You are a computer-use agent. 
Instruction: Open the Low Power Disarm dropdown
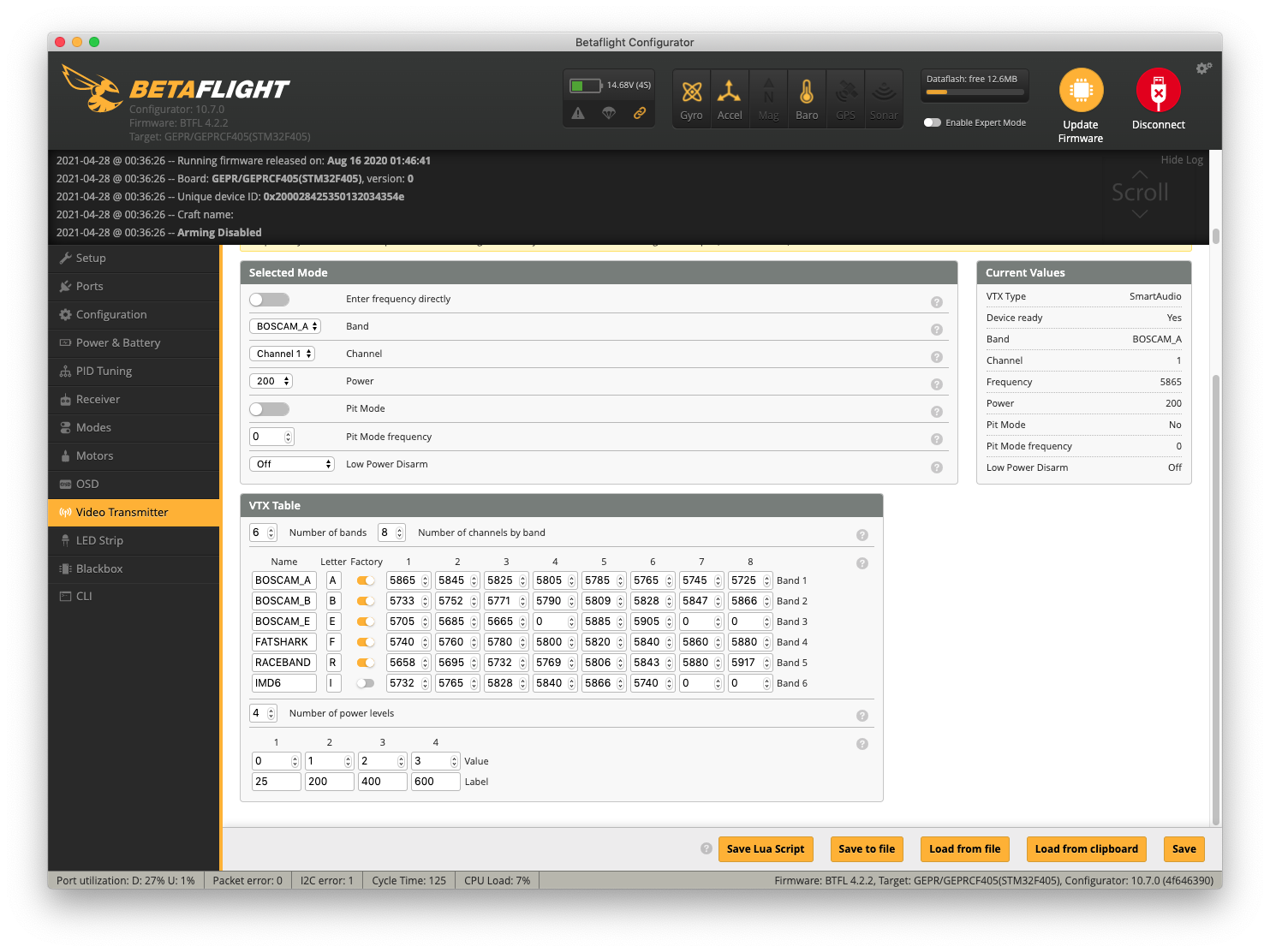click(291, 464)
